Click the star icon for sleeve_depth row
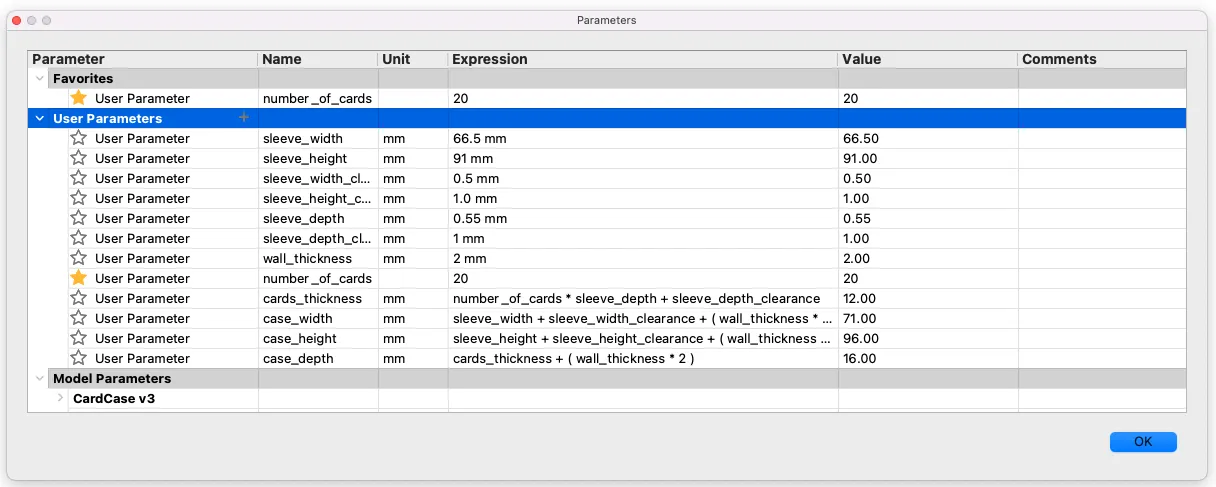 [x=79, y=218]
